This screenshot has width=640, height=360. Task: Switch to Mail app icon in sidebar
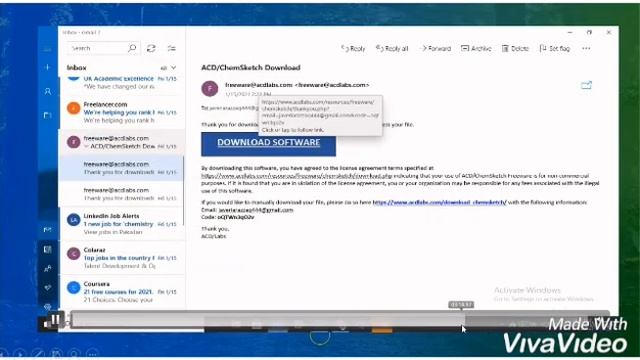coord(48,230)
